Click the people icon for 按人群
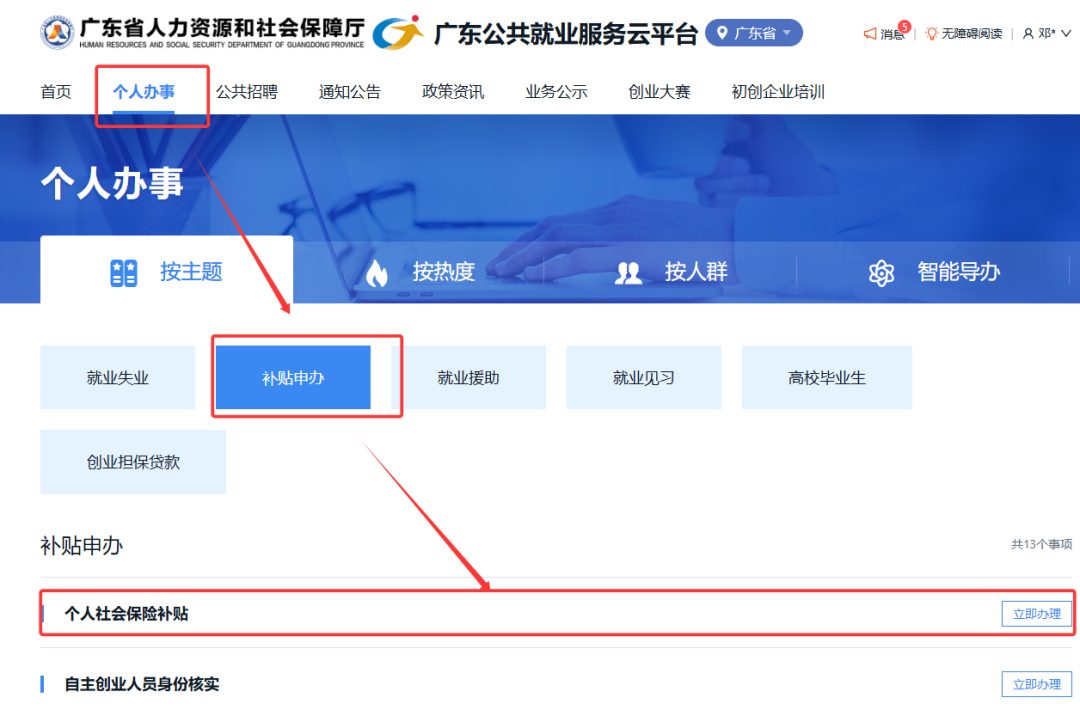The image size is (1080, 710). (628, 272)
